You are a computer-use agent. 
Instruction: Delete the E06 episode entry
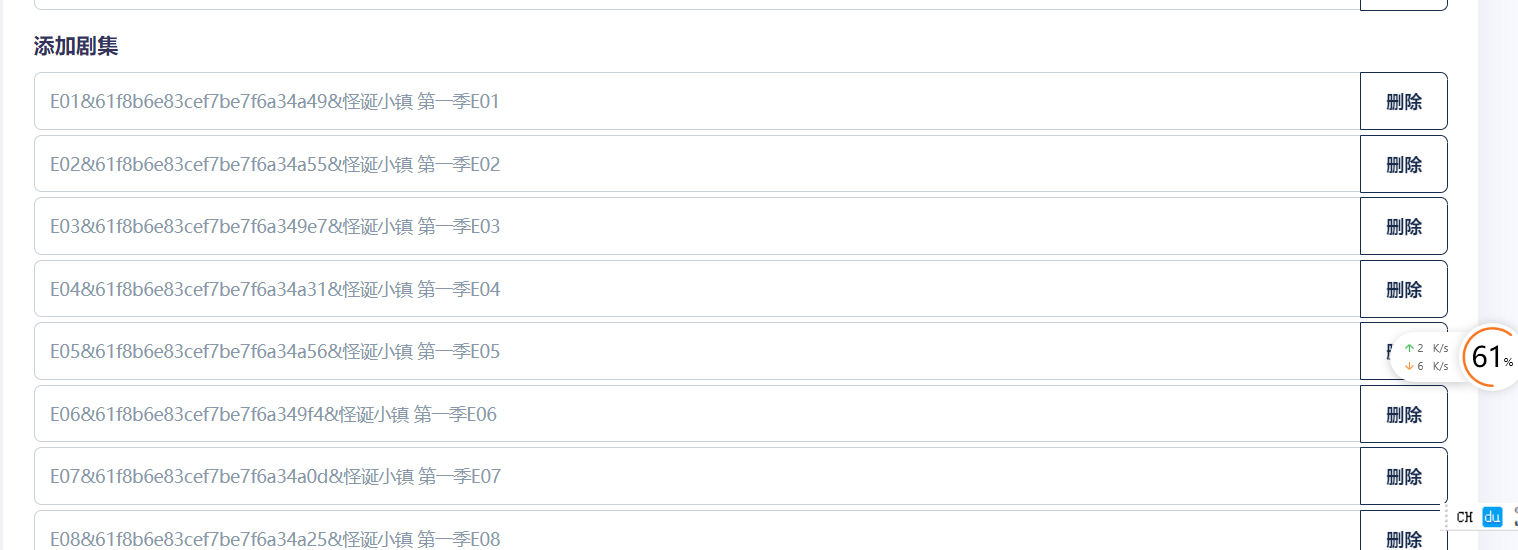[x=1403, y=414]
